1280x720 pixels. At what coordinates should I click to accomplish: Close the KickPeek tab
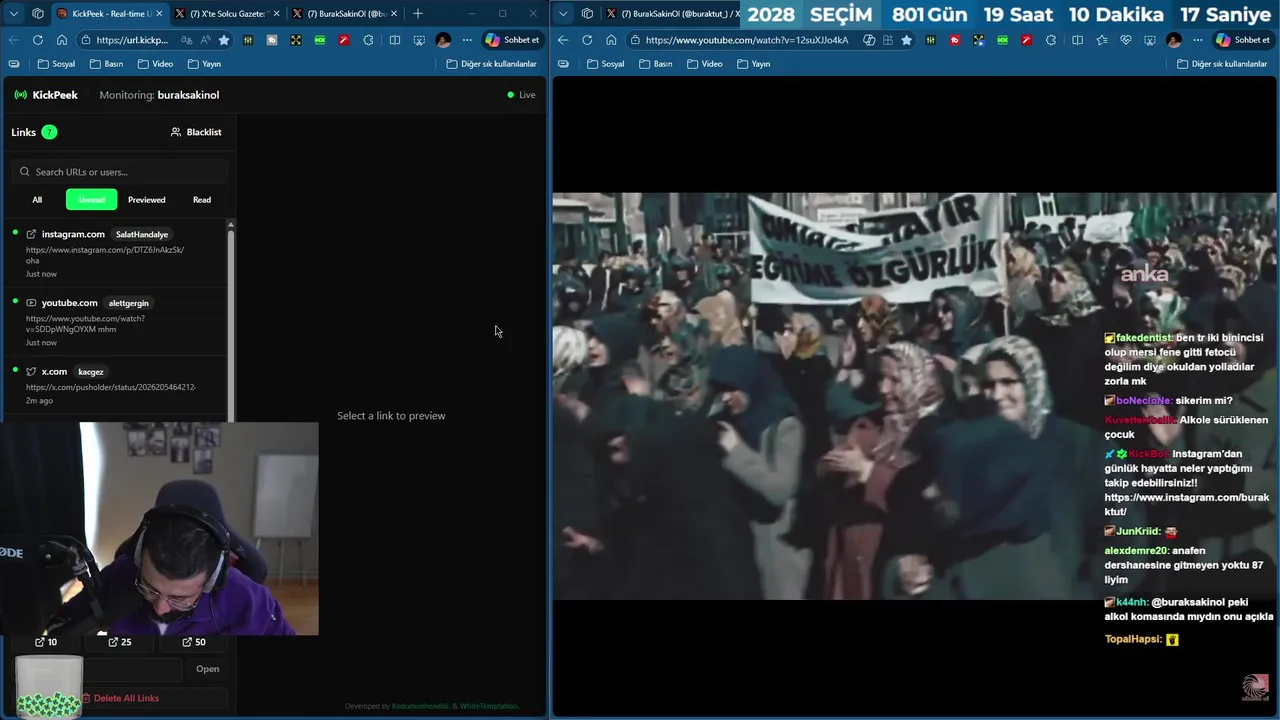(x=159, y=14)
